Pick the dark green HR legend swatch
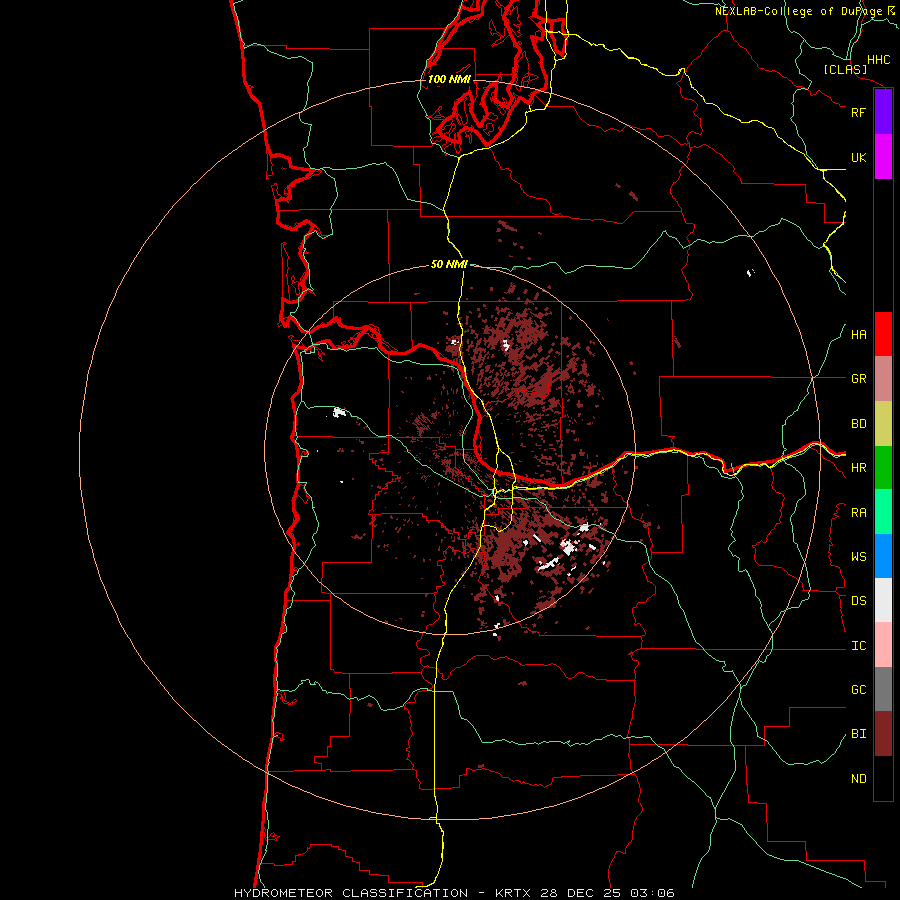The width and height of the screenshot is (900, 900). (883, 468)
